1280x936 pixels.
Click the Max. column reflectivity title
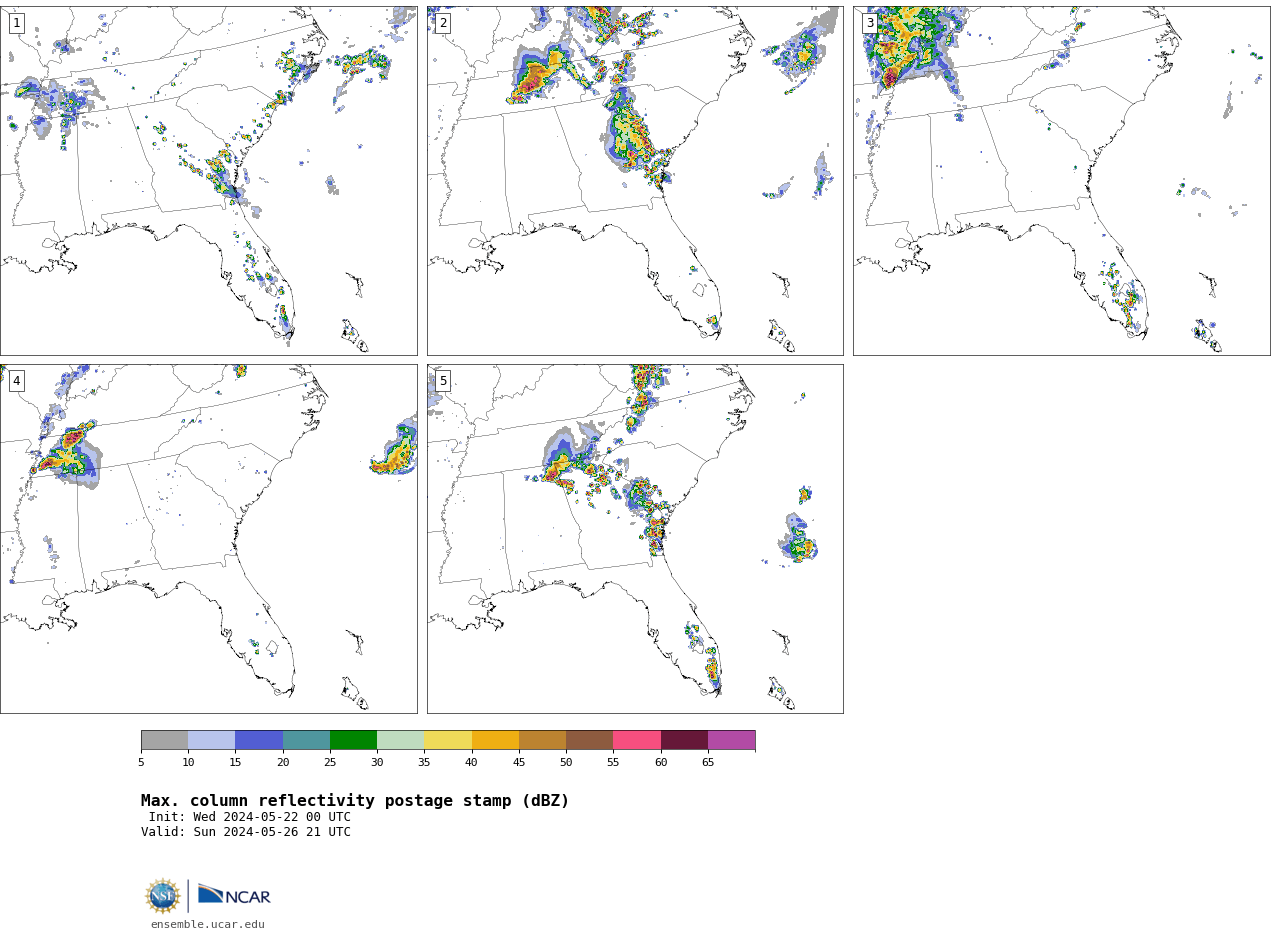(x=355, y=801)
